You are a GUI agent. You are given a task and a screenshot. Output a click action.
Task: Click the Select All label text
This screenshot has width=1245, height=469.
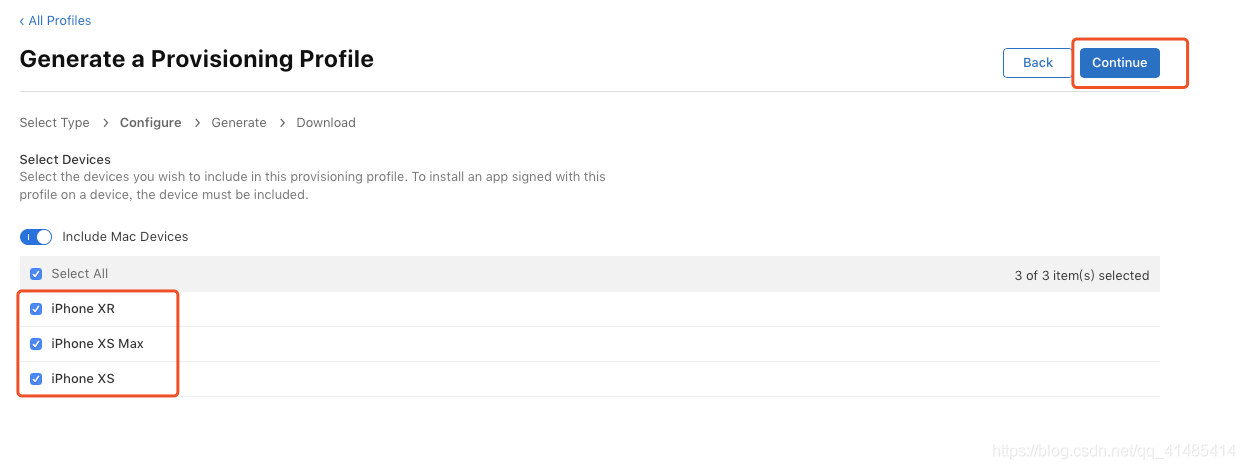pos(80,274)
